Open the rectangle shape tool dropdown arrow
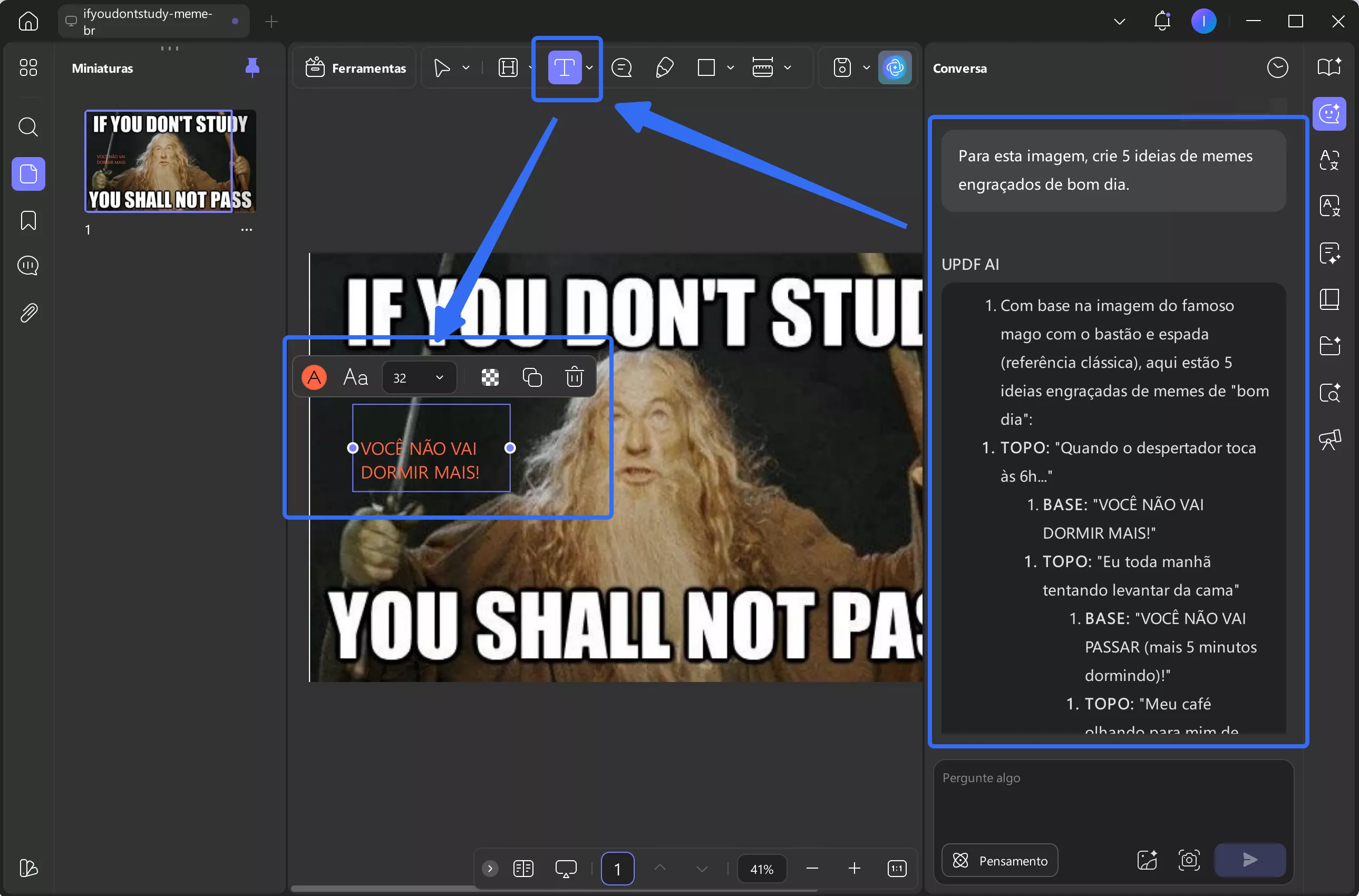 pos(730,68)
